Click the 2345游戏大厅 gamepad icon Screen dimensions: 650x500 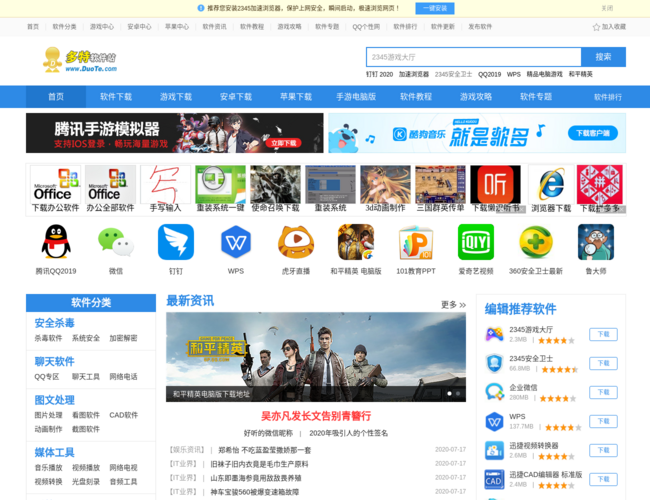tap(494, 334)
